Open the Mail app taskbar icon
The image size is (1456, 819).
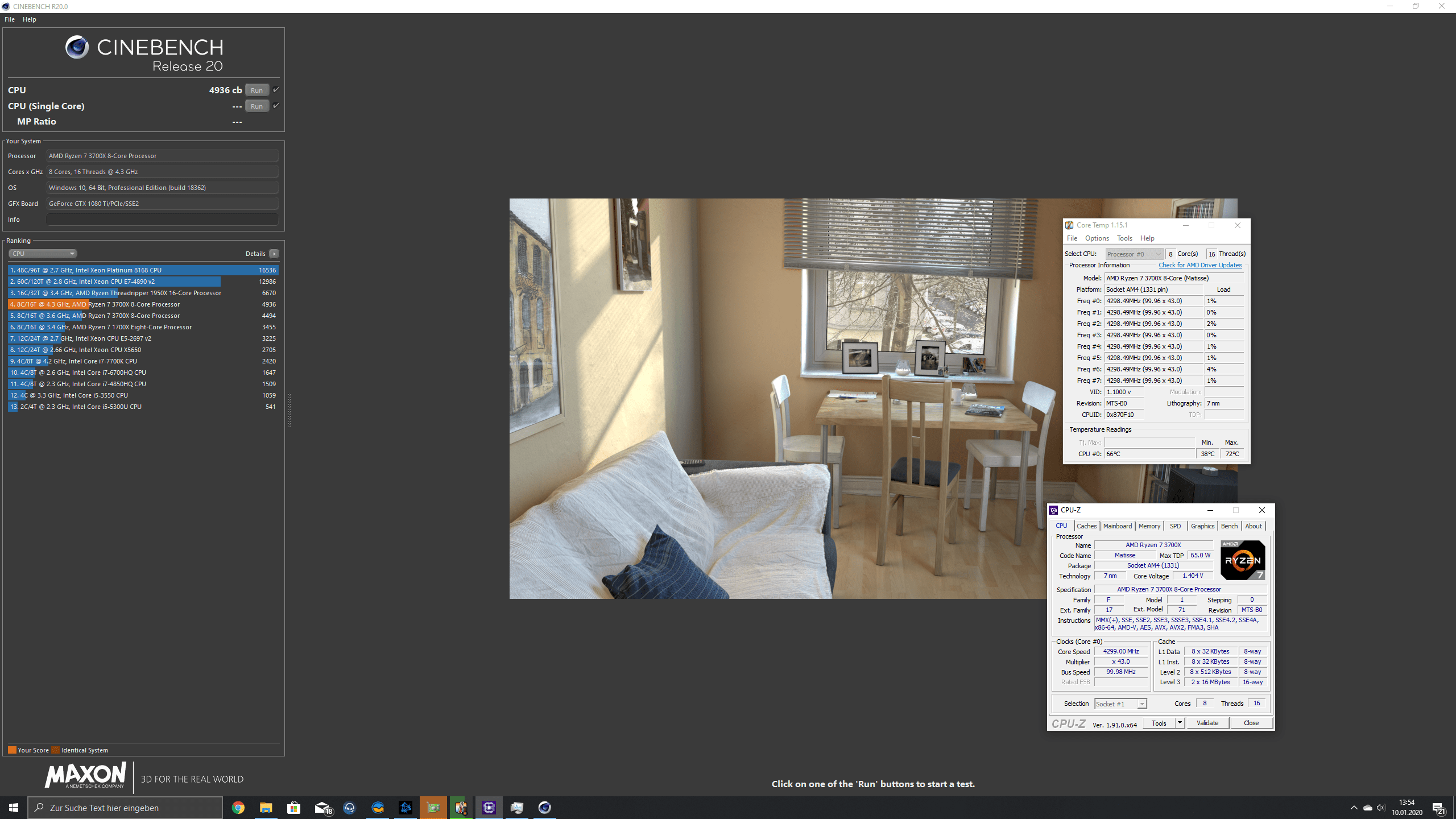(x=322, y=808)
